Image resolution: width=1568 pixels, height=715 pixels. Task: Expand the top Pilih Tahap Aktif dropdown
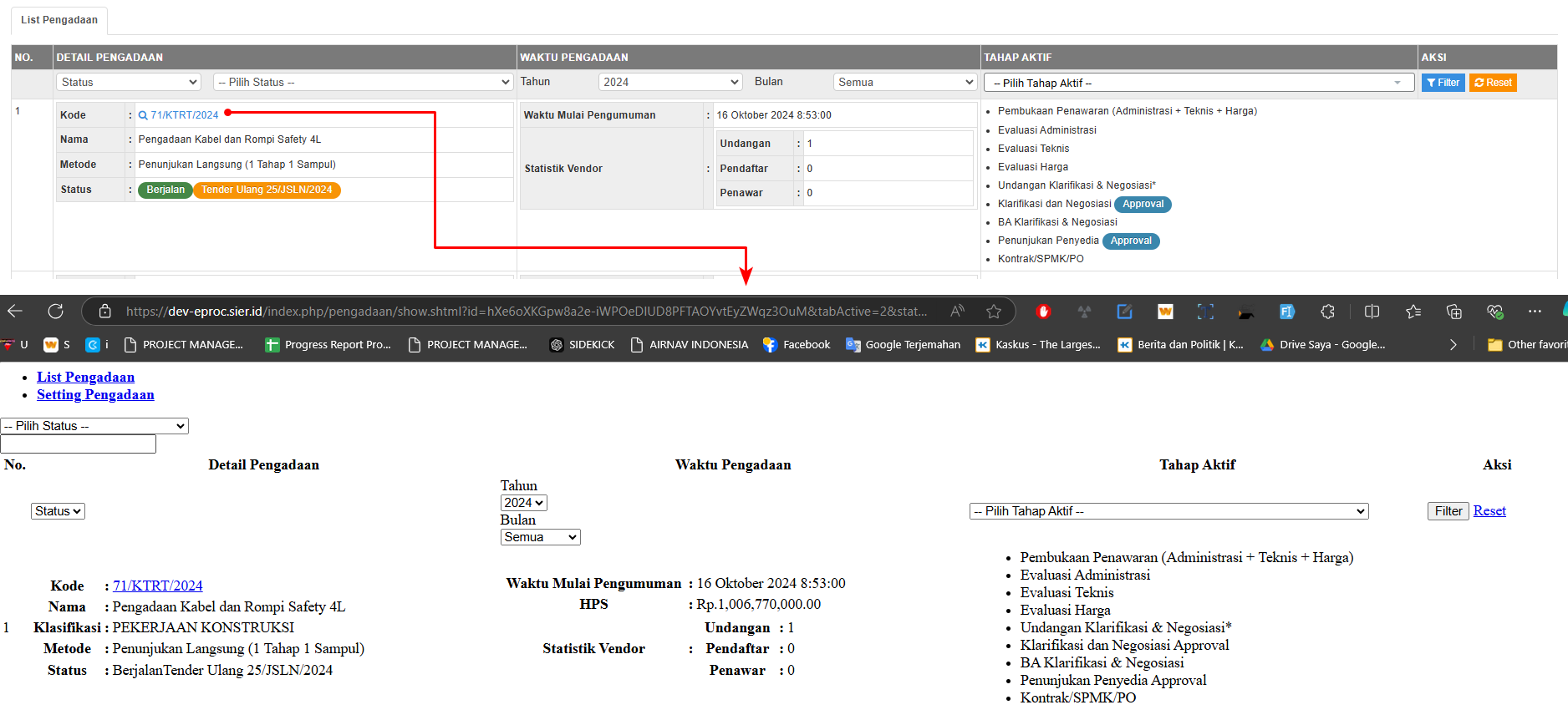(1198, 83)
